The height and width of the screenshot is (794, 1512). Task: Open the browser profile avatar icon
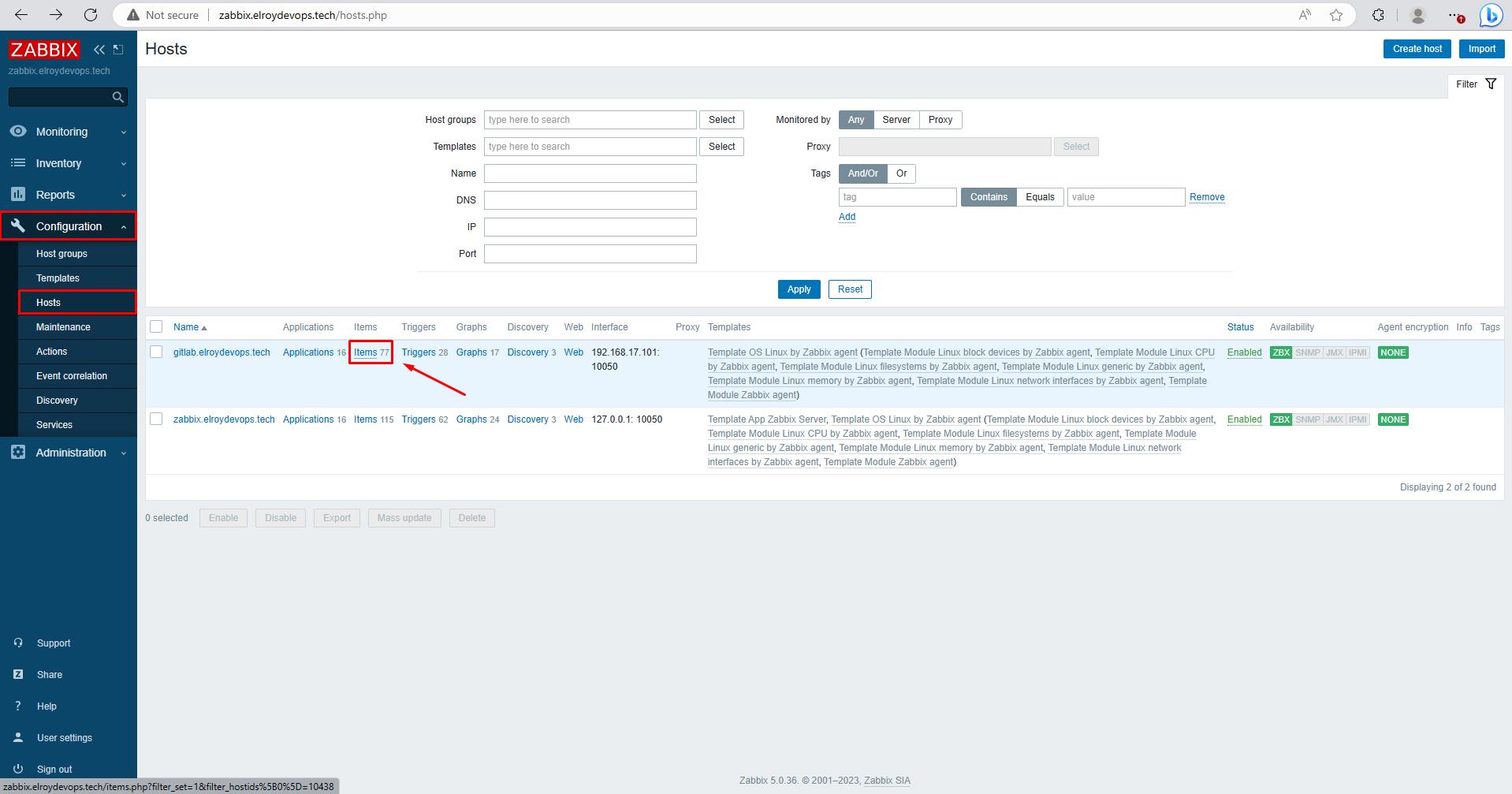tap(1417, 15)
